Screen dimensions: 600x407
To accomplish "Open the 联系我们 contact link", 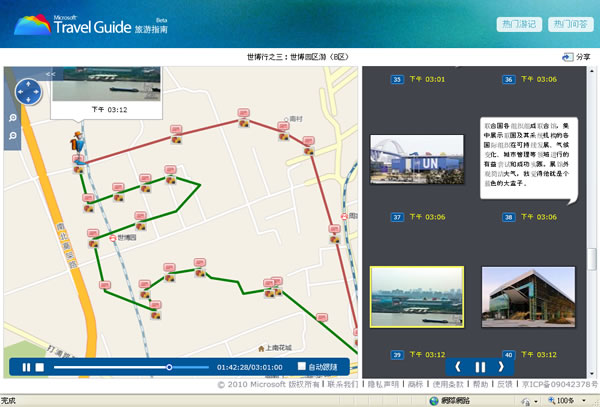I will [x=344, y=384].
